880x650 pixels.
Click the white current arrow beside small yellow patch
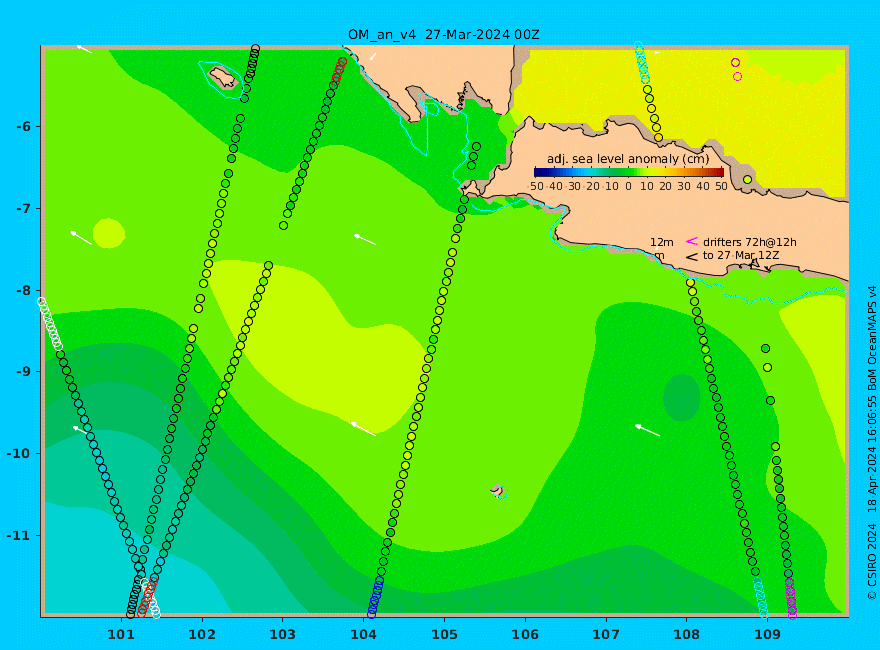tap(81, 237)
